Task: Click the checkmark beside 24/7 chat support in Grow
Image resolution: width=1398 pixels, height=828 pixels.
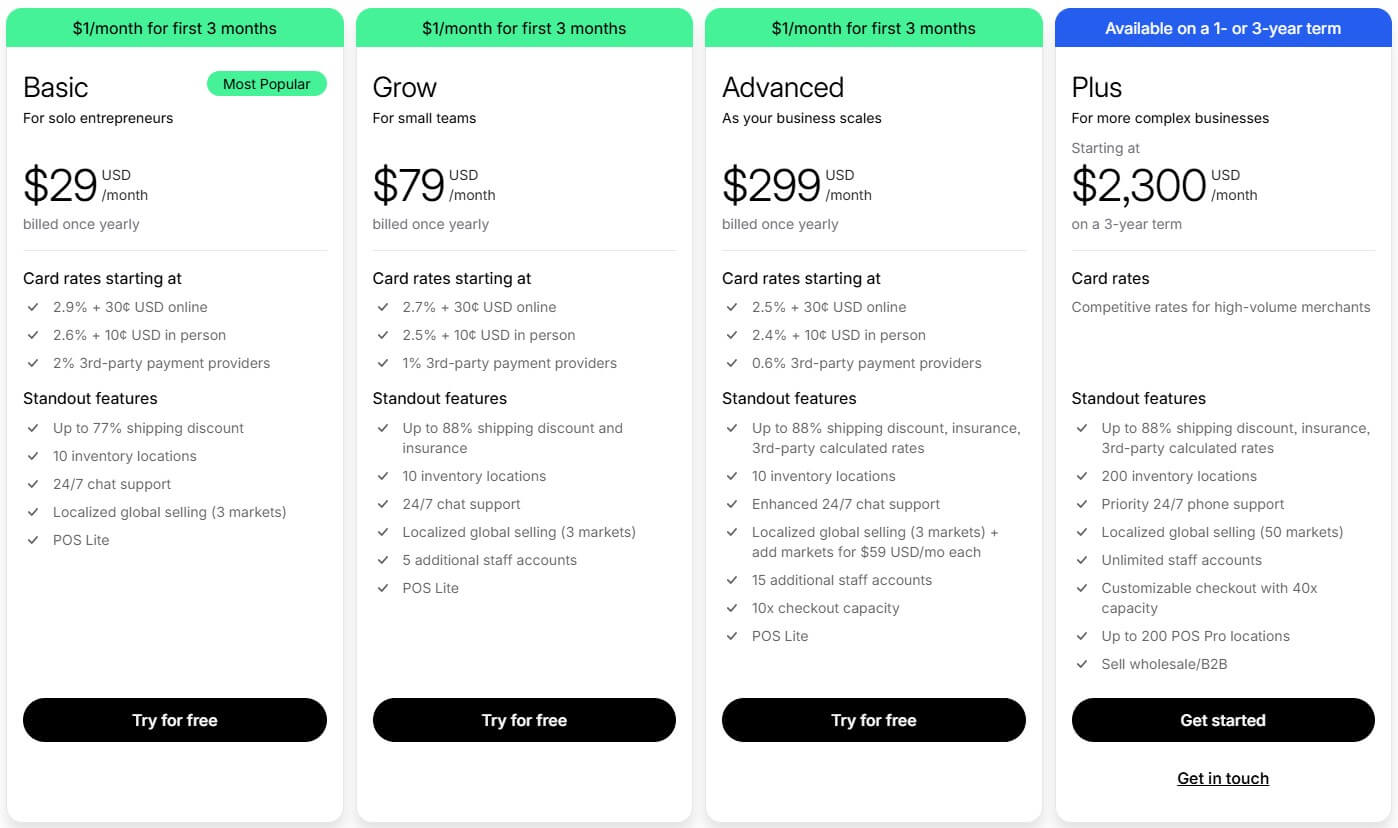Action: [382, 504]
